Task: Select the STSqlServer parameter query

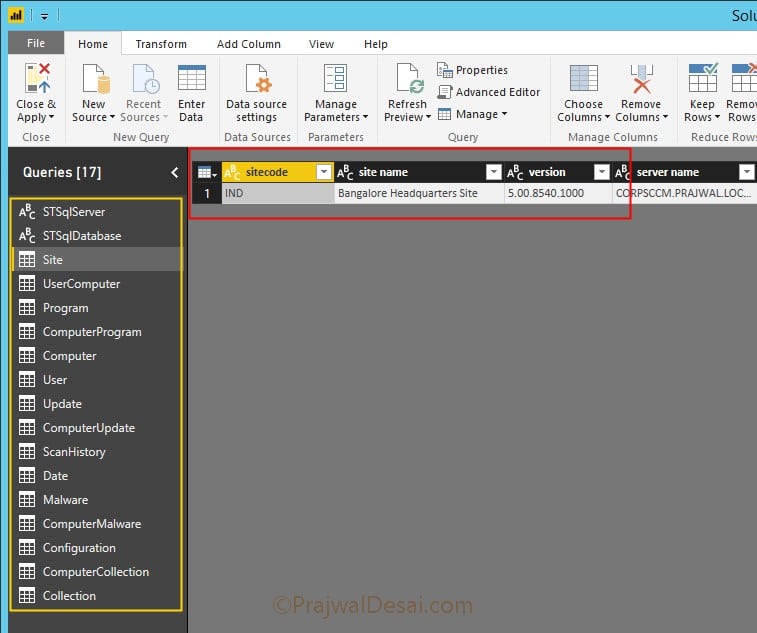Action: 97,211
